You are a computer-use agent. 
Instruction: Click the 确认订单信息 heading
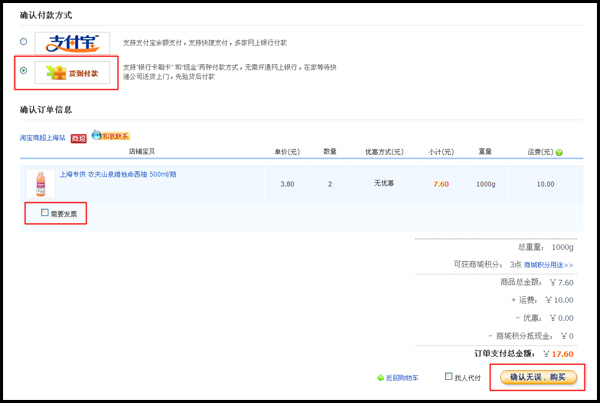46,110
